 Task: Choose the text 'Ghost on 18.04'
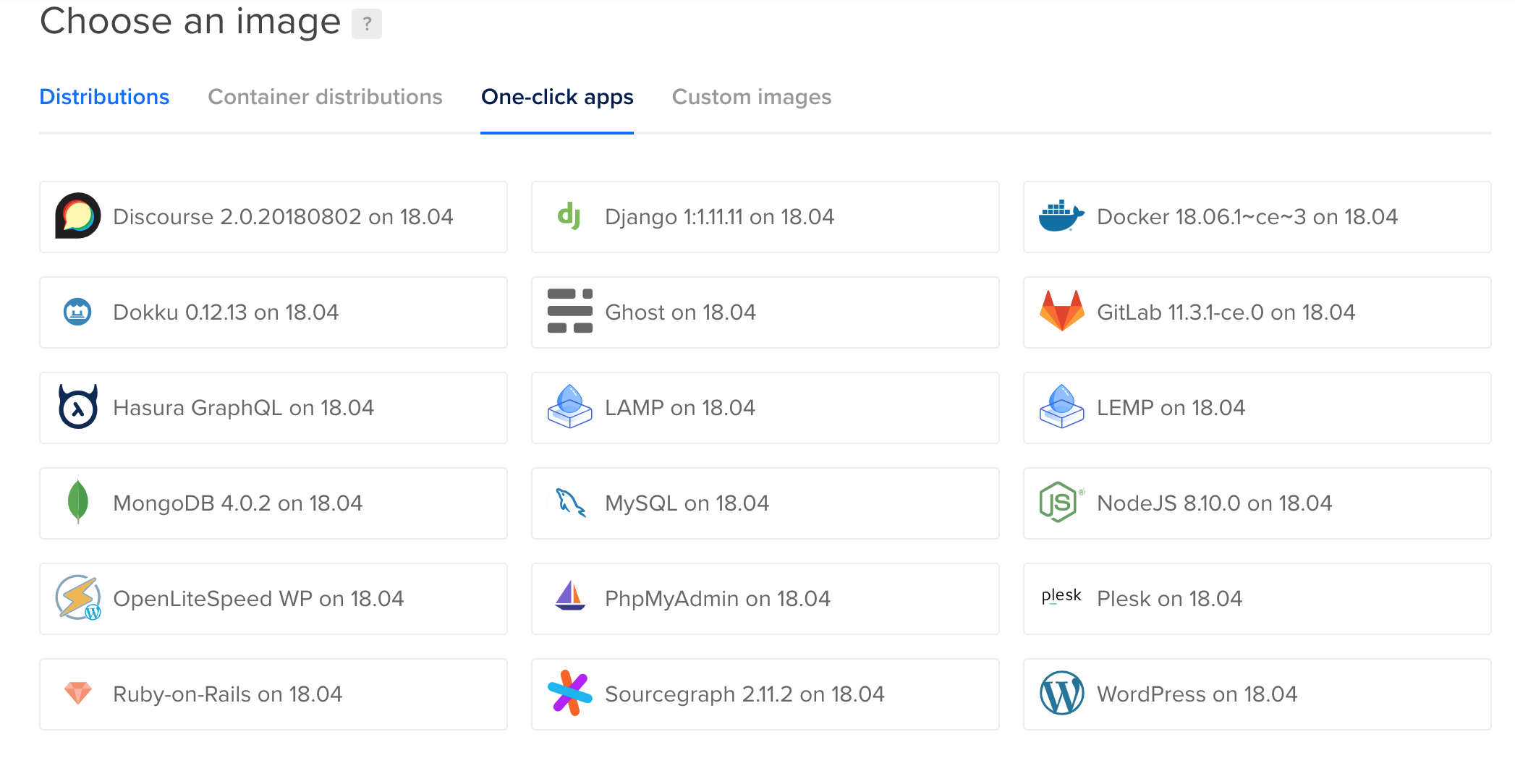[680, 312]
